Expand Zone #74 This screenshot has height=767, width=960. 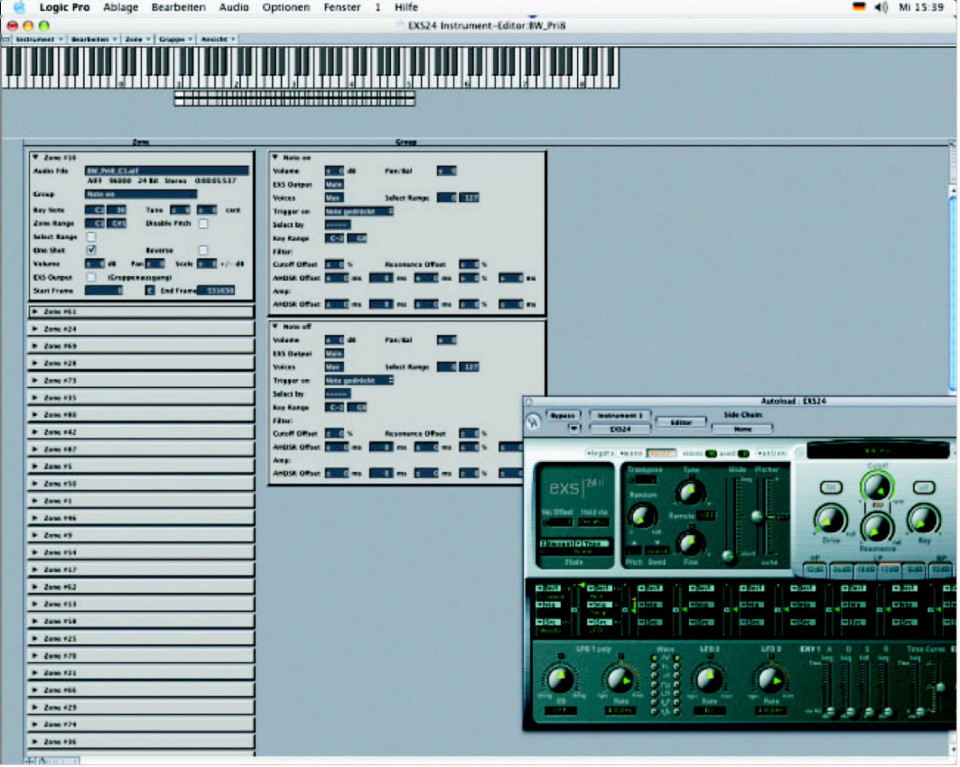(x=36, y=724)
